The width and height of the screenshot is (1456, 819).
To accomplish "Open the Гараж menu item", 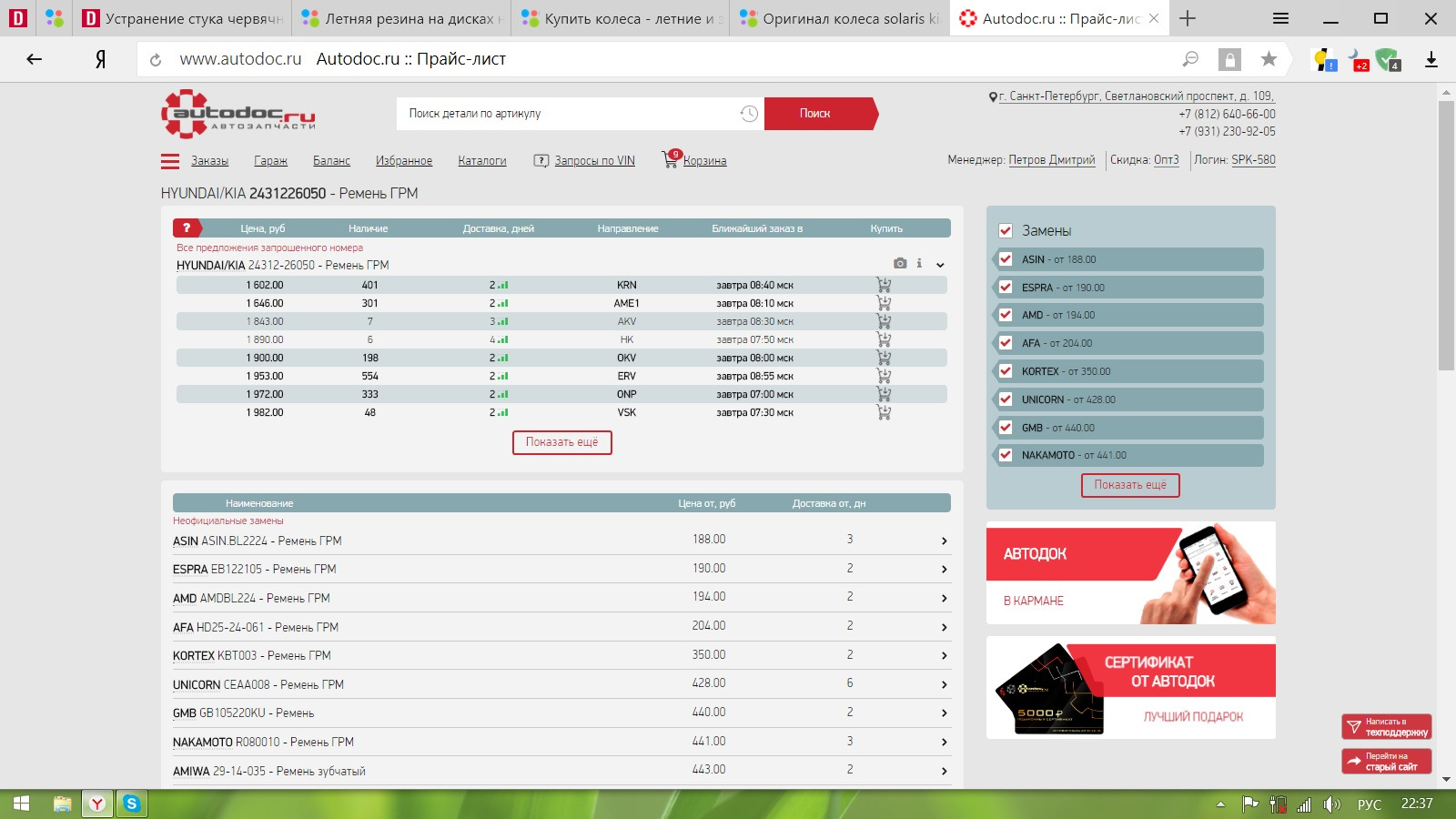I will (x=270, y=161).
